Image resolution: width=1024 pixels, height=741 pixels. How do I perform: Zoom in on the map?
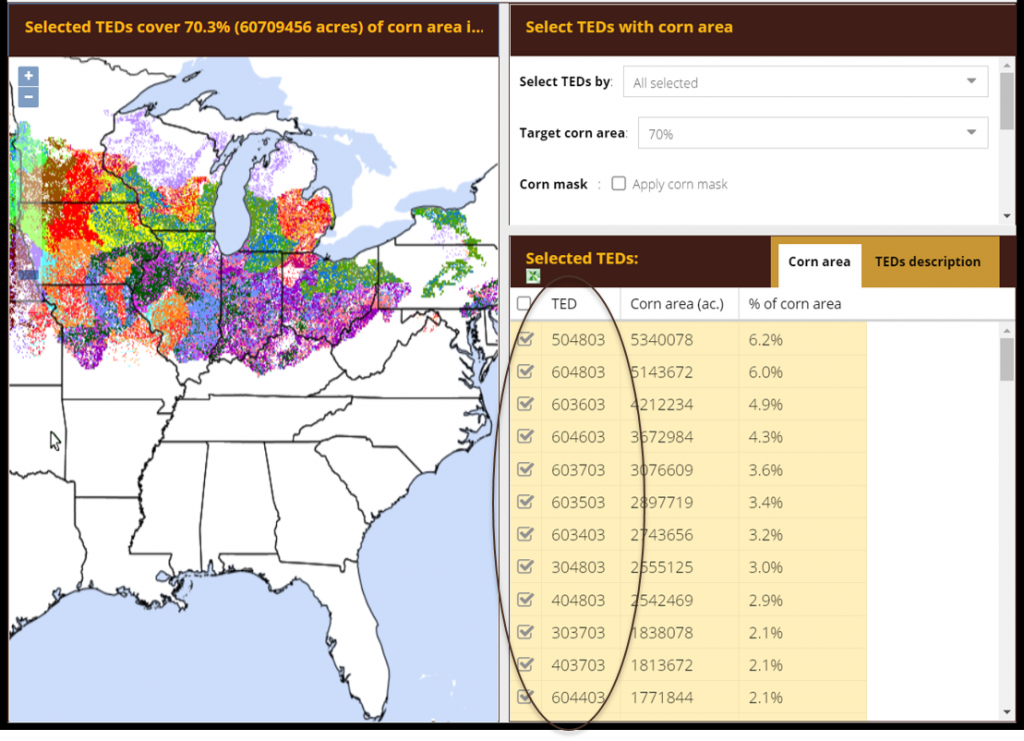[28, 76]
